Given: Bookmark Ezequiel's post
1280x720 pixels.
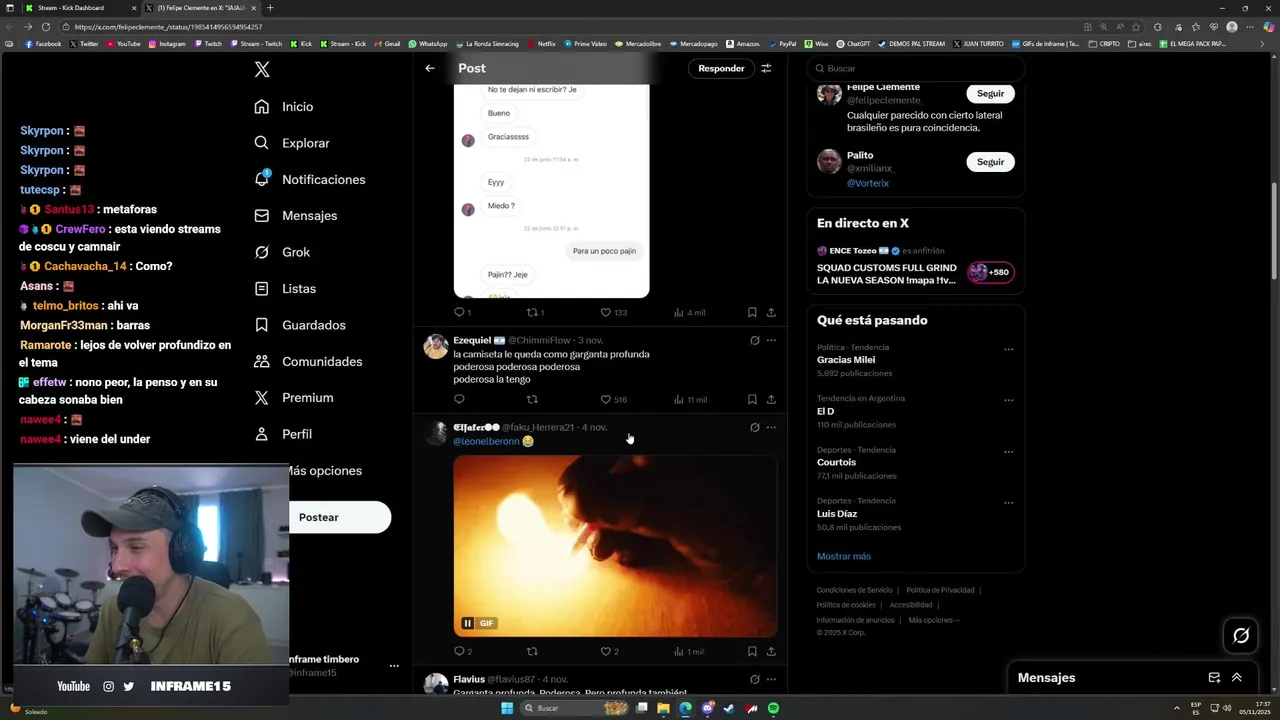Looking at the screenshot, I should tap(752, 399).
